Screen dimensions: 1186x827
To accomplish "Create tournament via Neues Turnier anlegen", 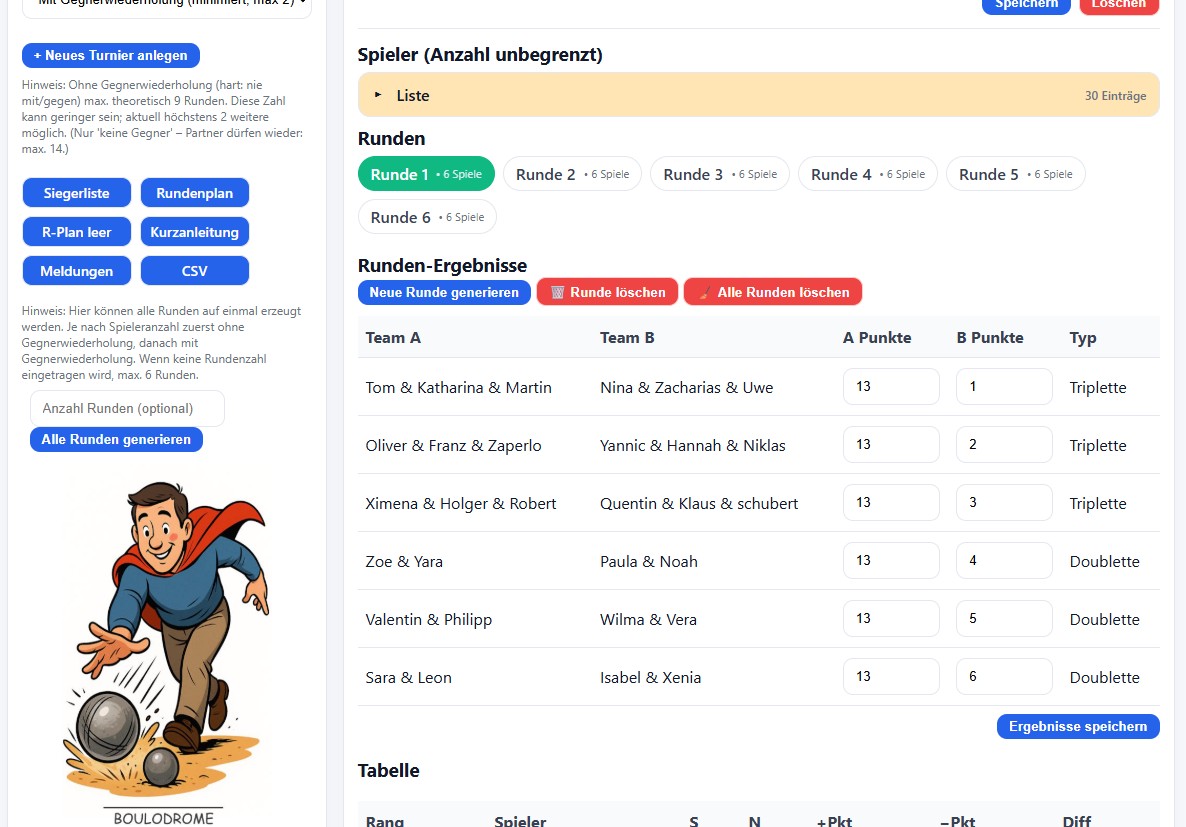I will (x=111, y=55).
